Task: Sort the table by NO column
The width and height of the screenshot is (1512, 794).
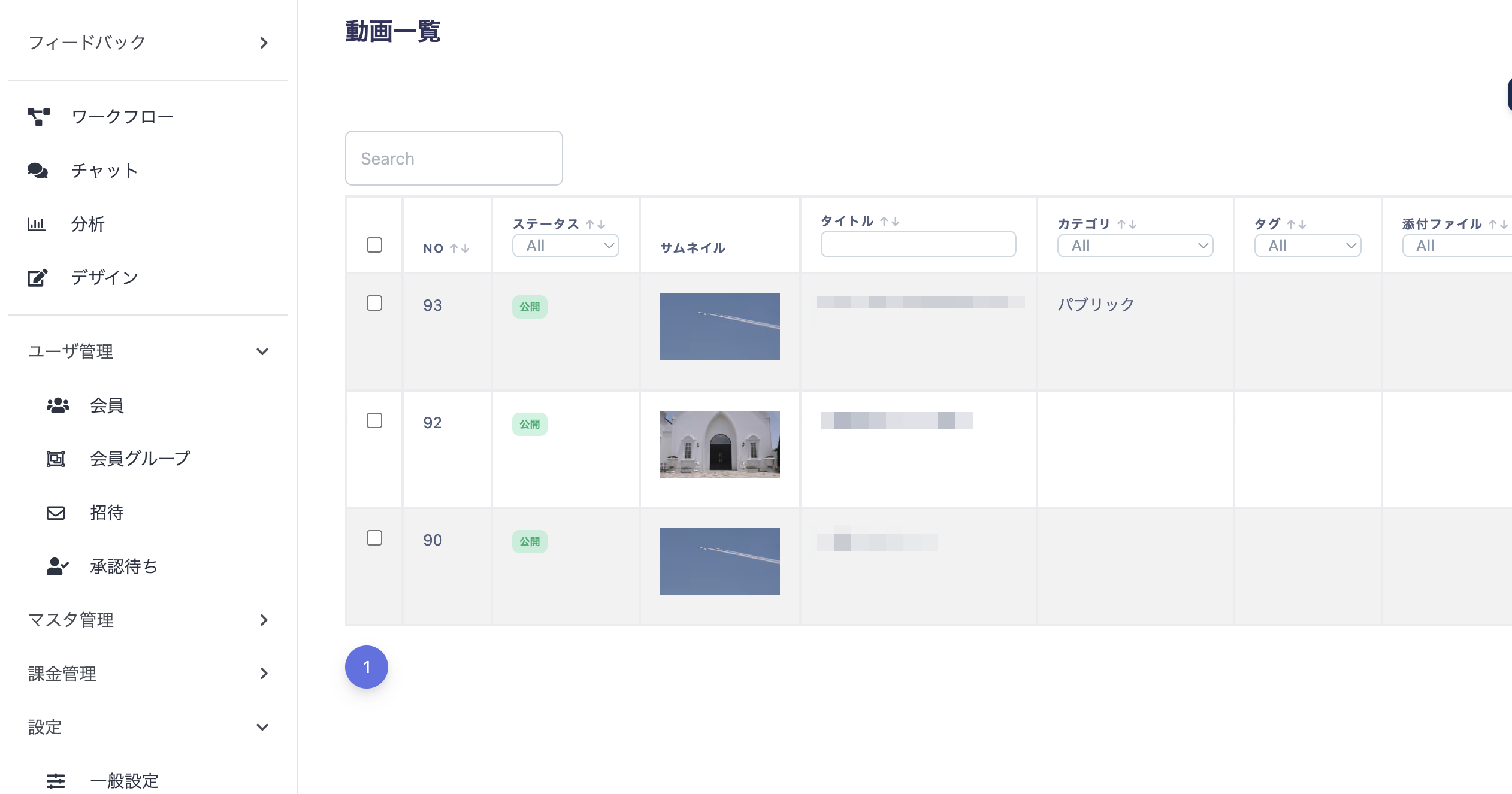Action: click(459, 248)
